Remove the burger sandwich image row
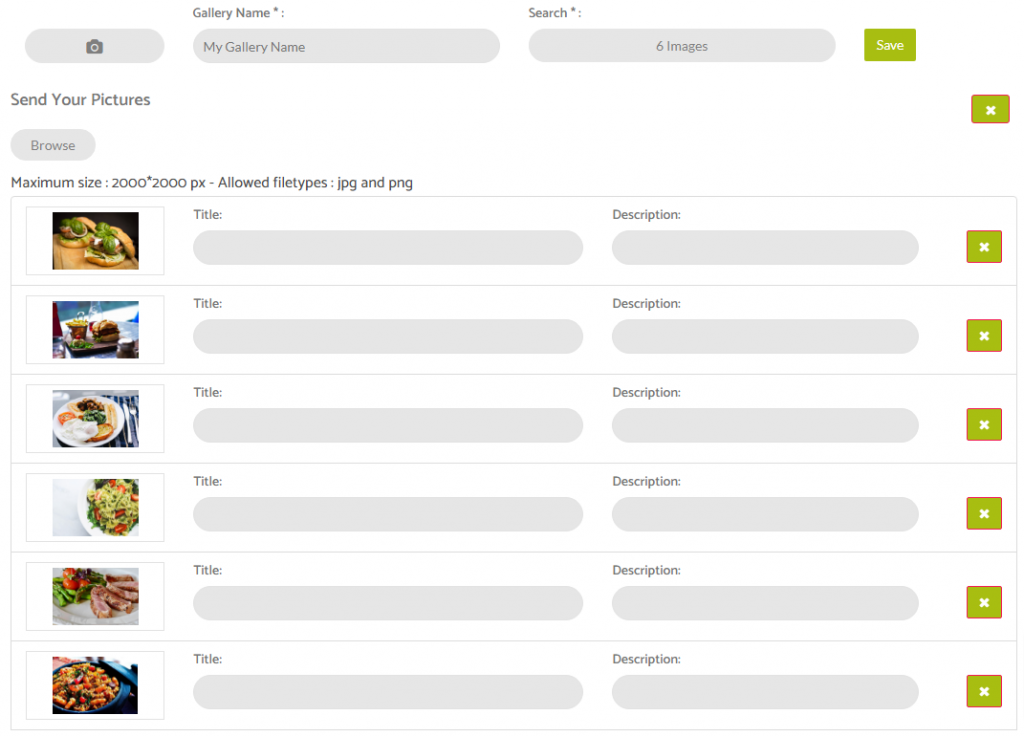The image size is (1024, 737). [x=984, y=247]
